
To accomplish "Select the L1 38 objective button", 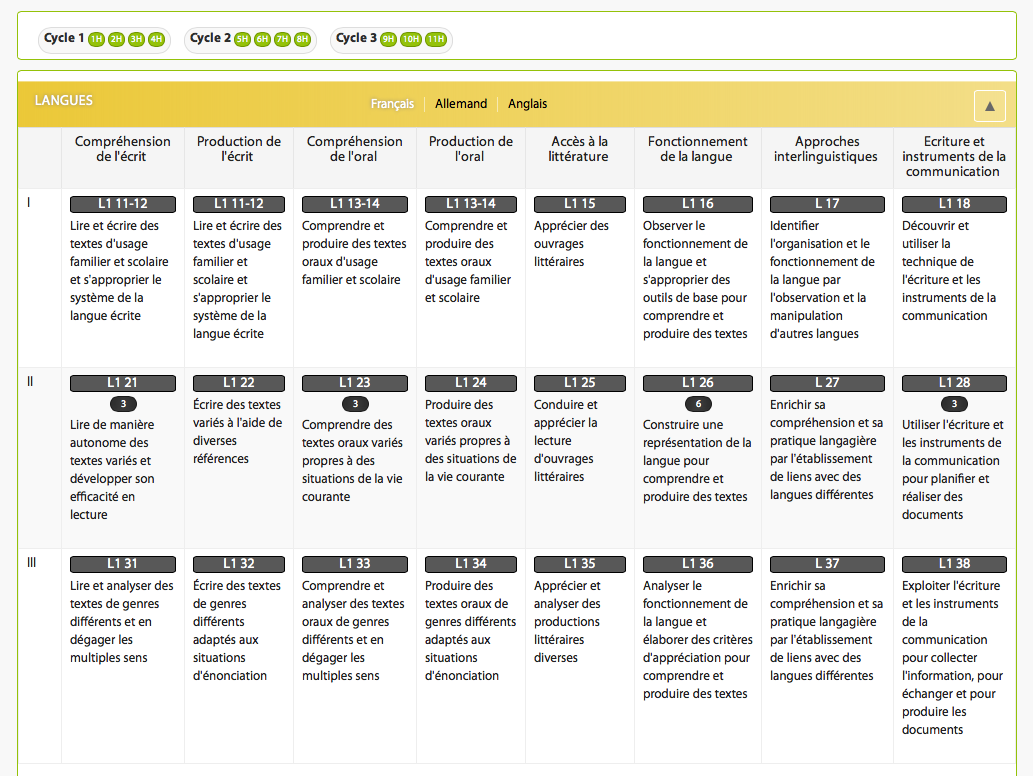I will [x=954, y=564].
